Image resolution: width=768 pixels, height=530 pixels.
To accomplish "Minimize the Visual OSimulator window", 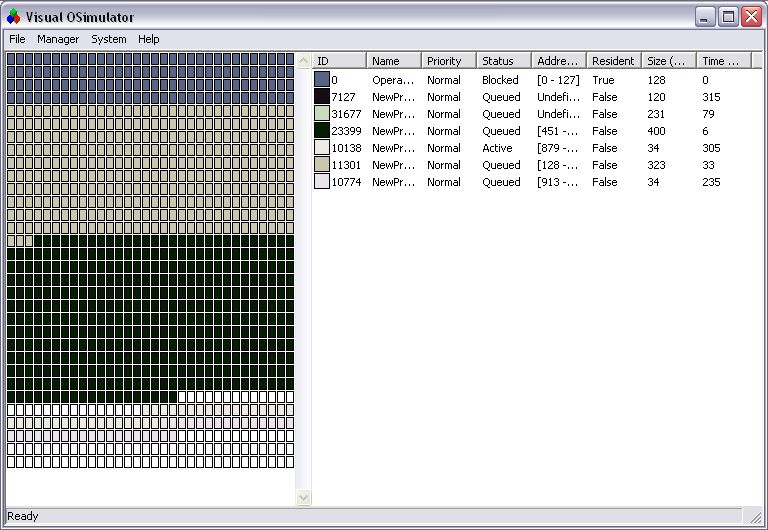I will point(705,17).
